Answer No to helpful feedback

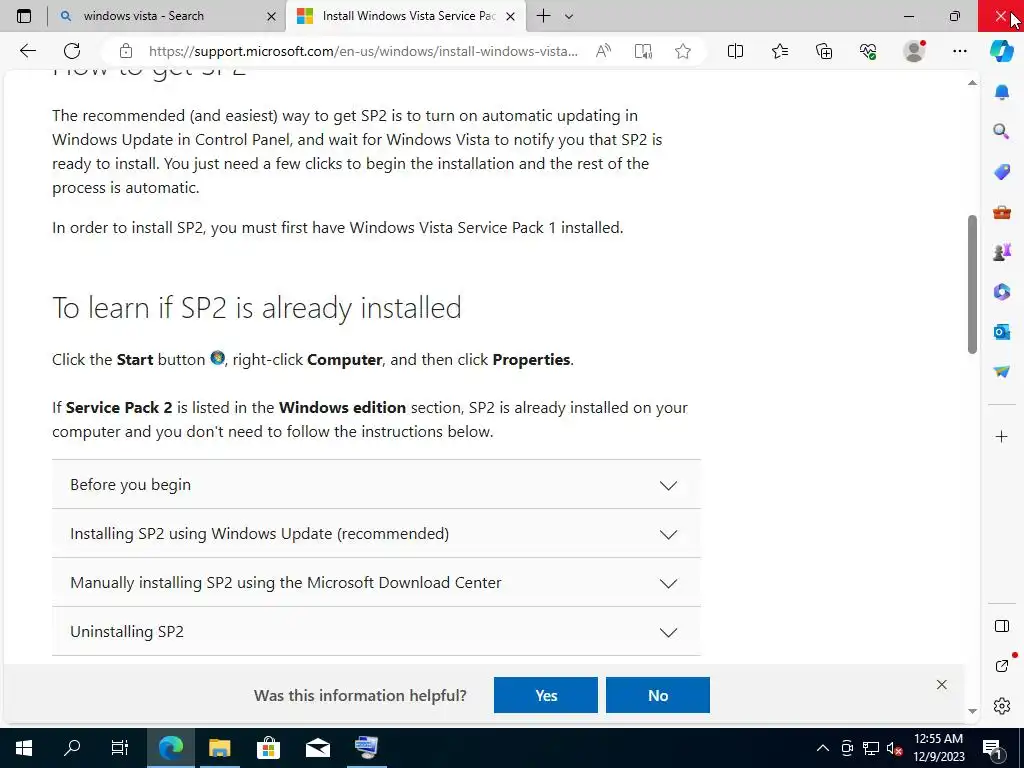tap(658, 695)
